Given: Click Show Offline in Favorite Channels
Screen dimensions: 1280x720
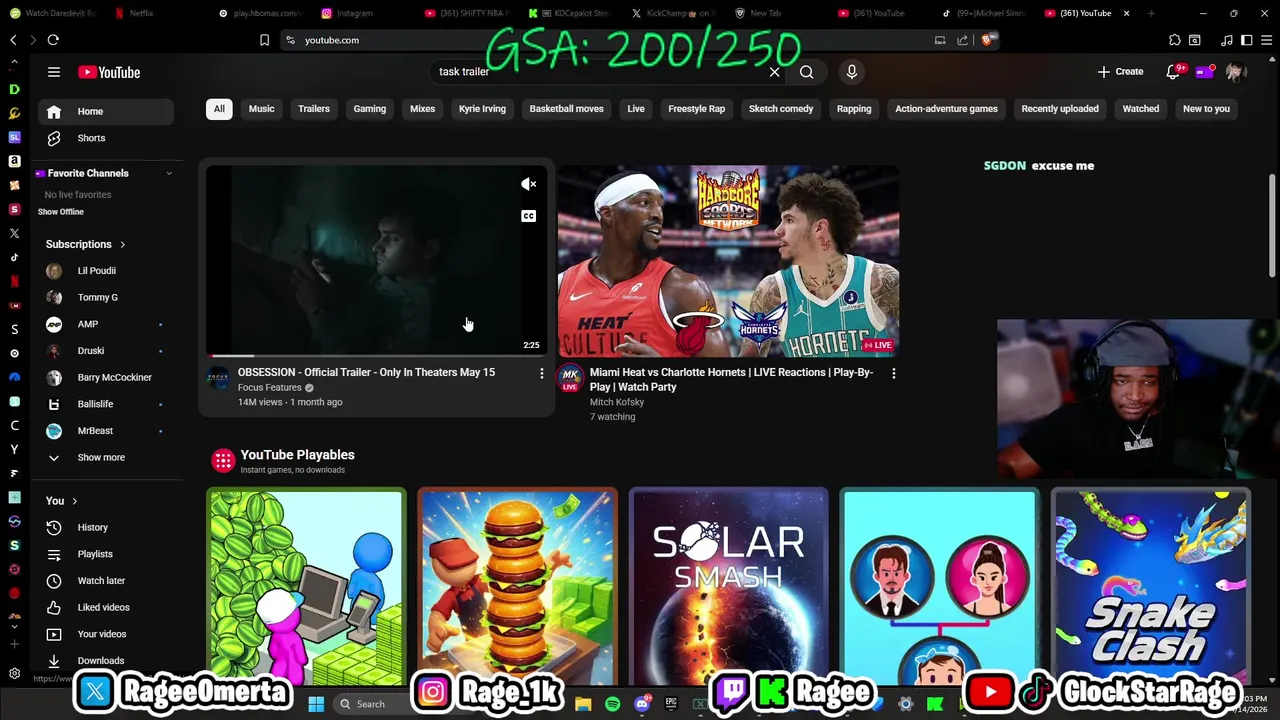Looking at the screenshot, I should 61,212.
